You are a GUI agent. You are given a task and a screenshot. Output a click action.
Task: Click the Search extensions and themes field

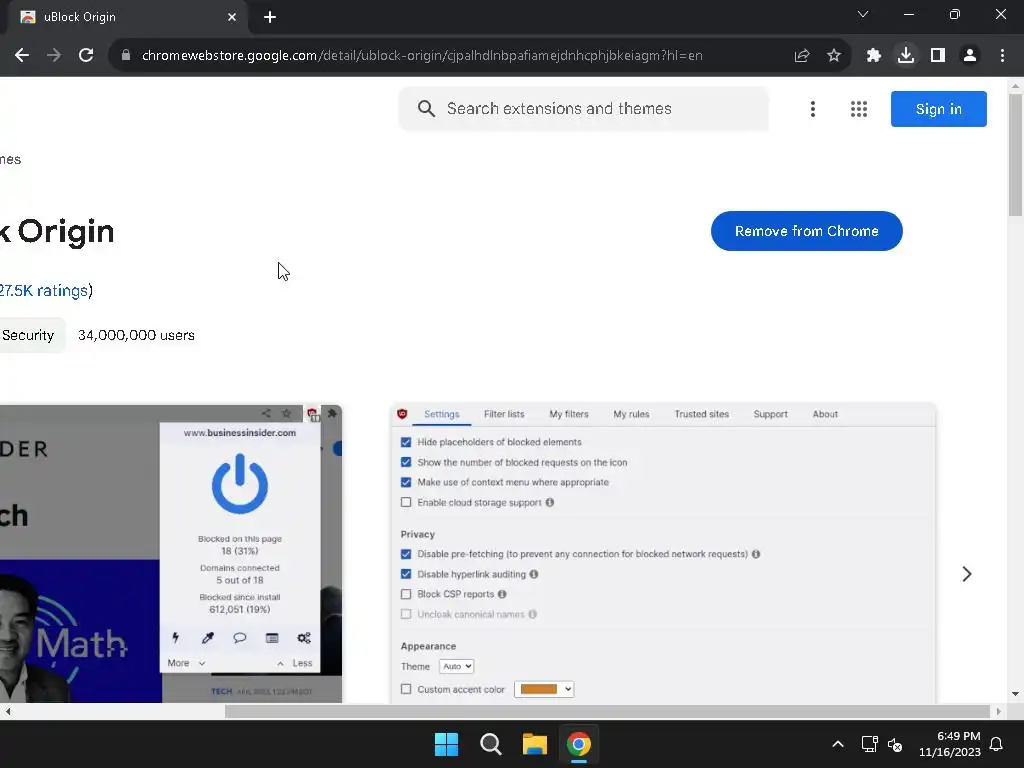[584, 109]
